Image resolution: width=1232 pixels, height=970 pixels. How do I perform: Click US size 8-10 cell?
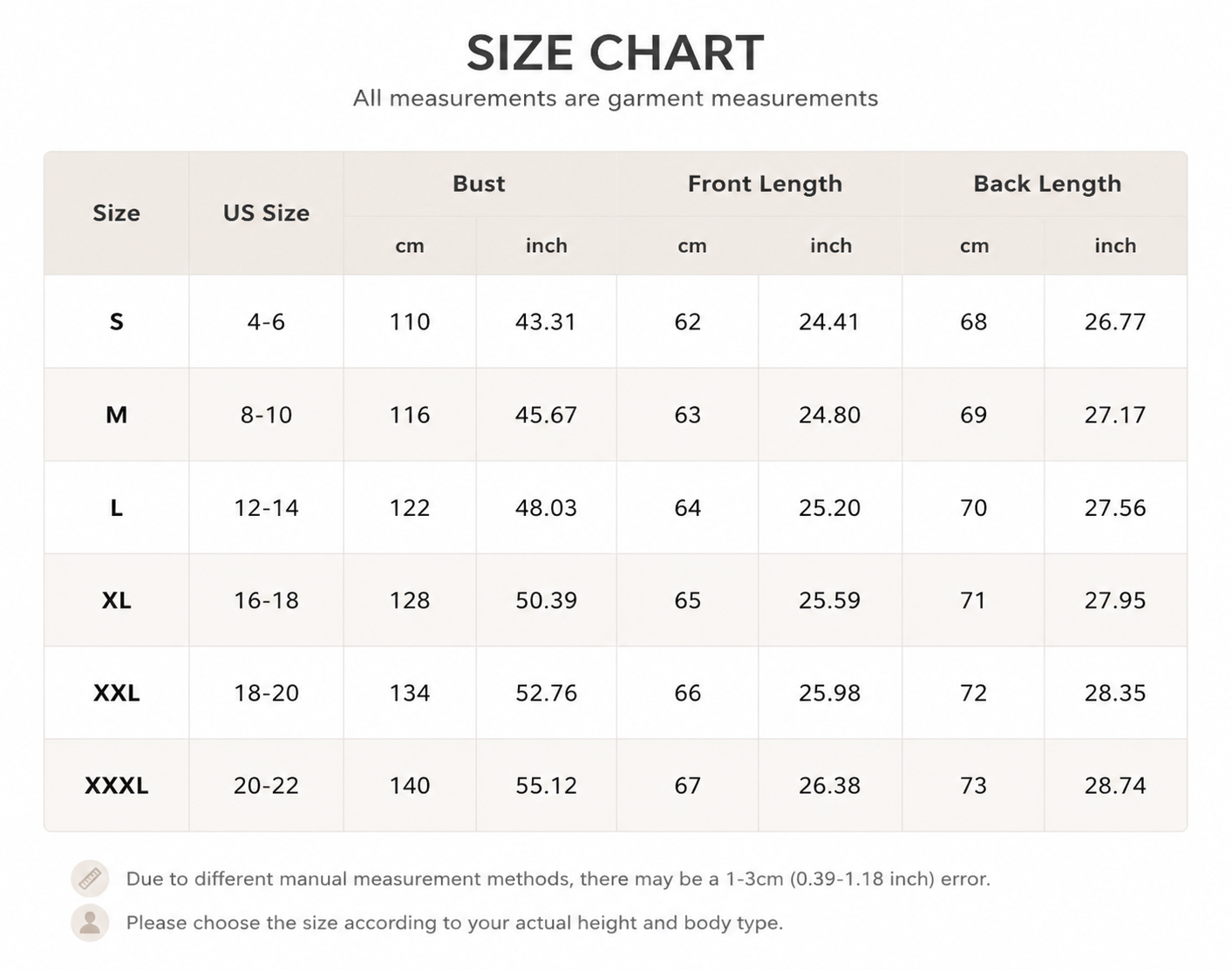pos(266,415)
